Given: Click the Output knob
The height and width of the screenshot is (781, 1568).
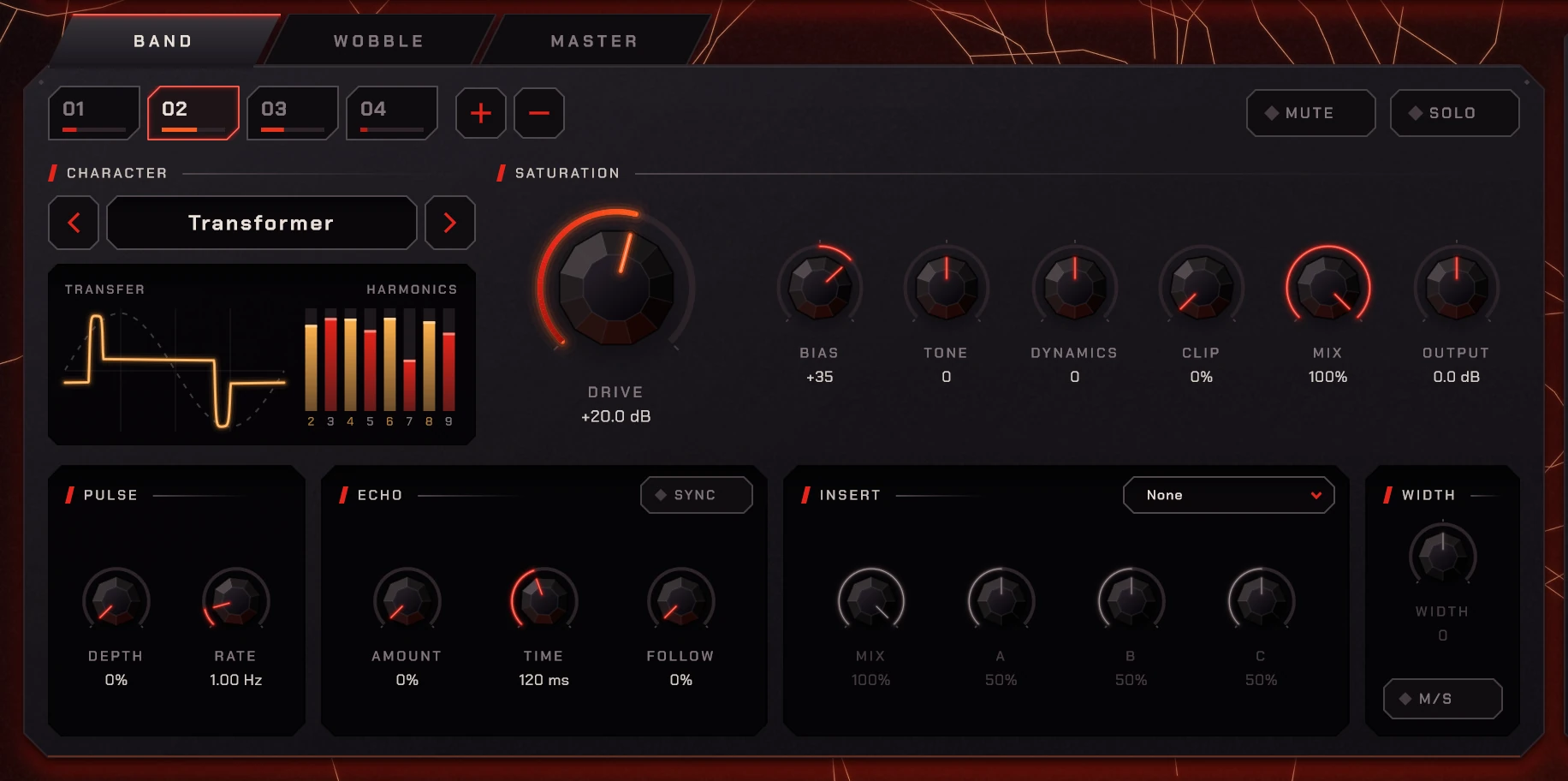Looking at the screenshot, I should click(1457, 285).
